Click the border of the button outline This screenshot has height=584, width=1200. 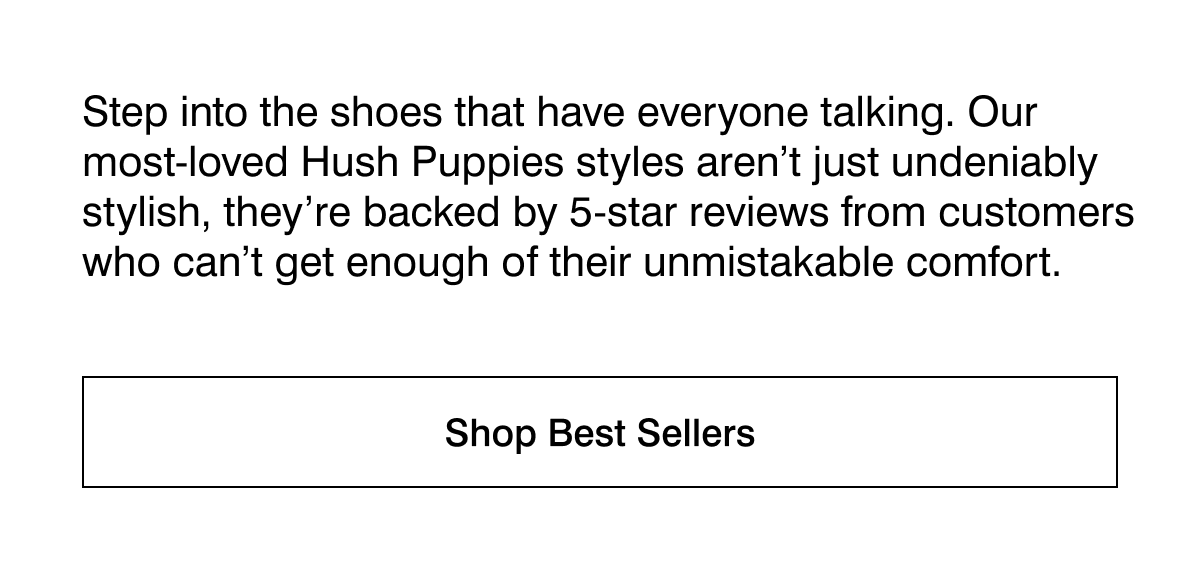coord(600,377)
